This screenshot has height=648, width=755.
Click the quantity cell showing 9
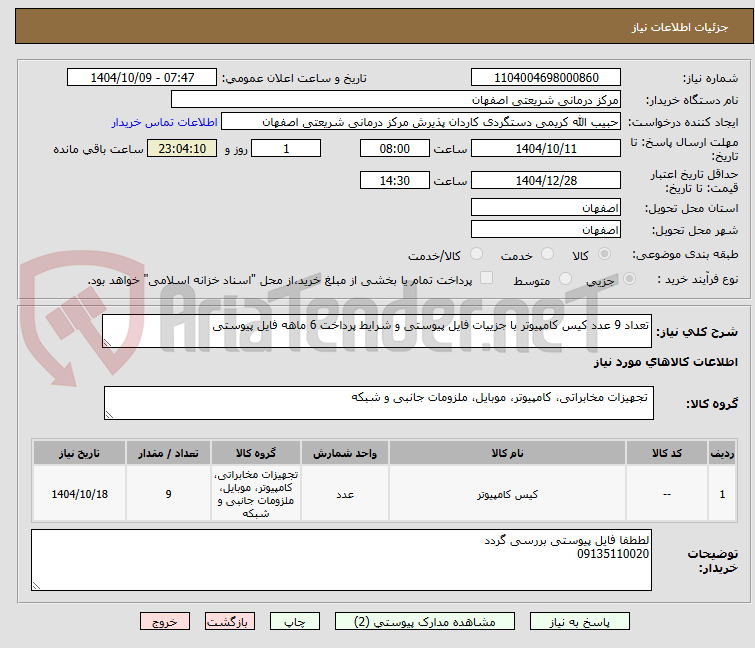[x=168, y=494]
